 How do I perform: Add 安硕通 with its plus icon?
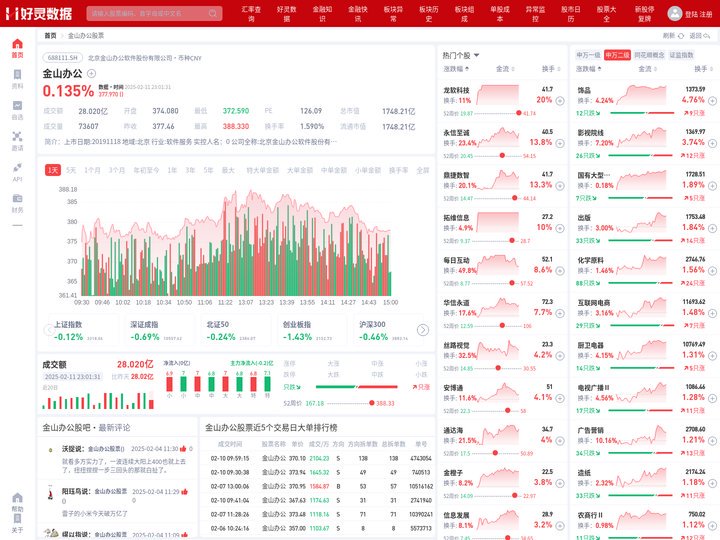(x=560, y=399)
